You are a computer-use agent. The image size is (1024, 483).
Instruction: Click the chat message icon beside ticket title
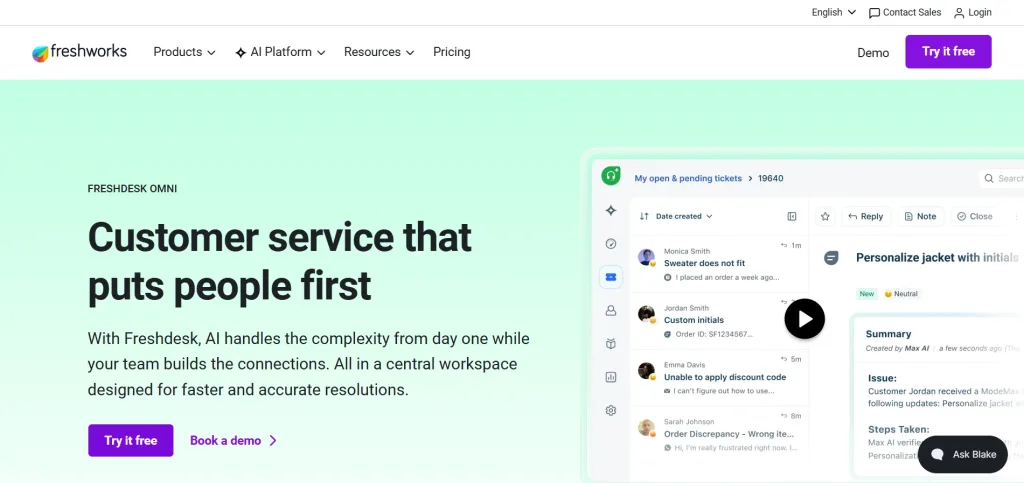(831, 258)
